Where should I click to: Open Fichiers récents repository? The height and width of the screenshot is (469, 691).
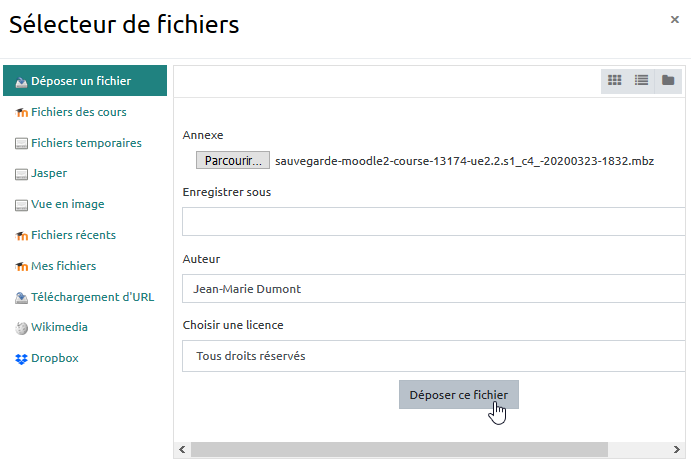(73, 235)
